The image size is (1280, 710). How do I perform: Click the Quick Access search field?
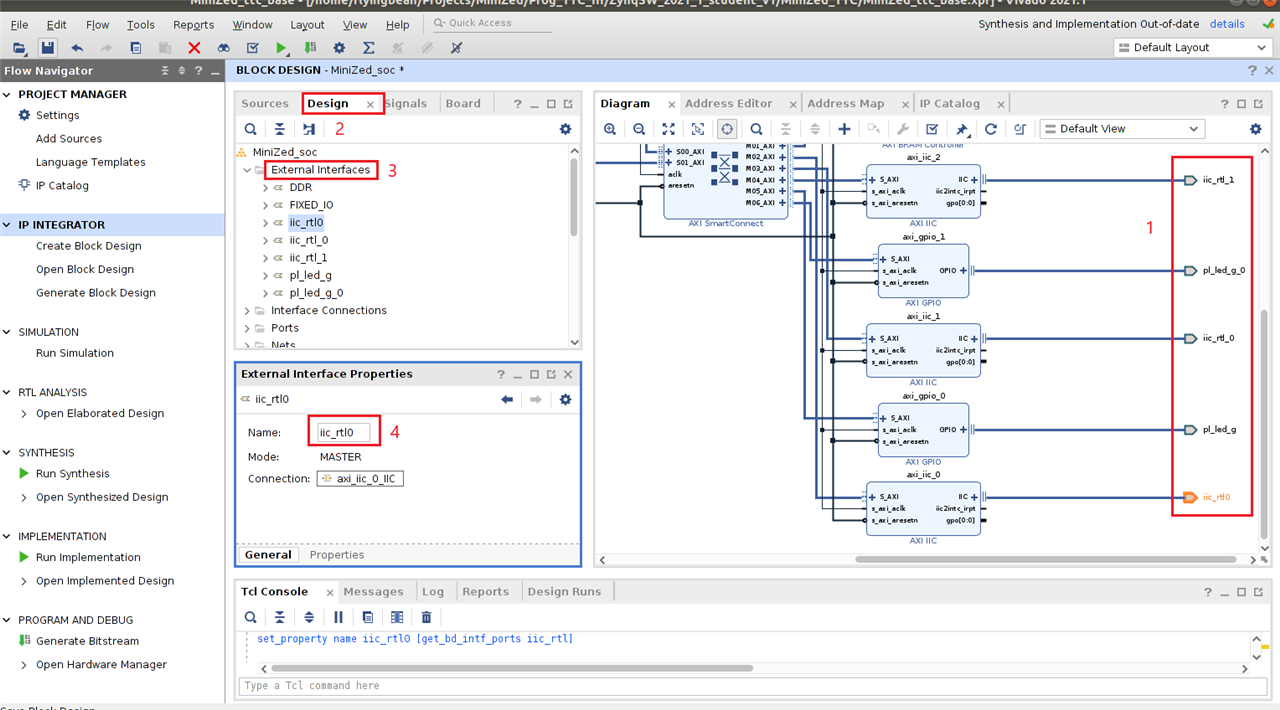(x=490, y=23)
